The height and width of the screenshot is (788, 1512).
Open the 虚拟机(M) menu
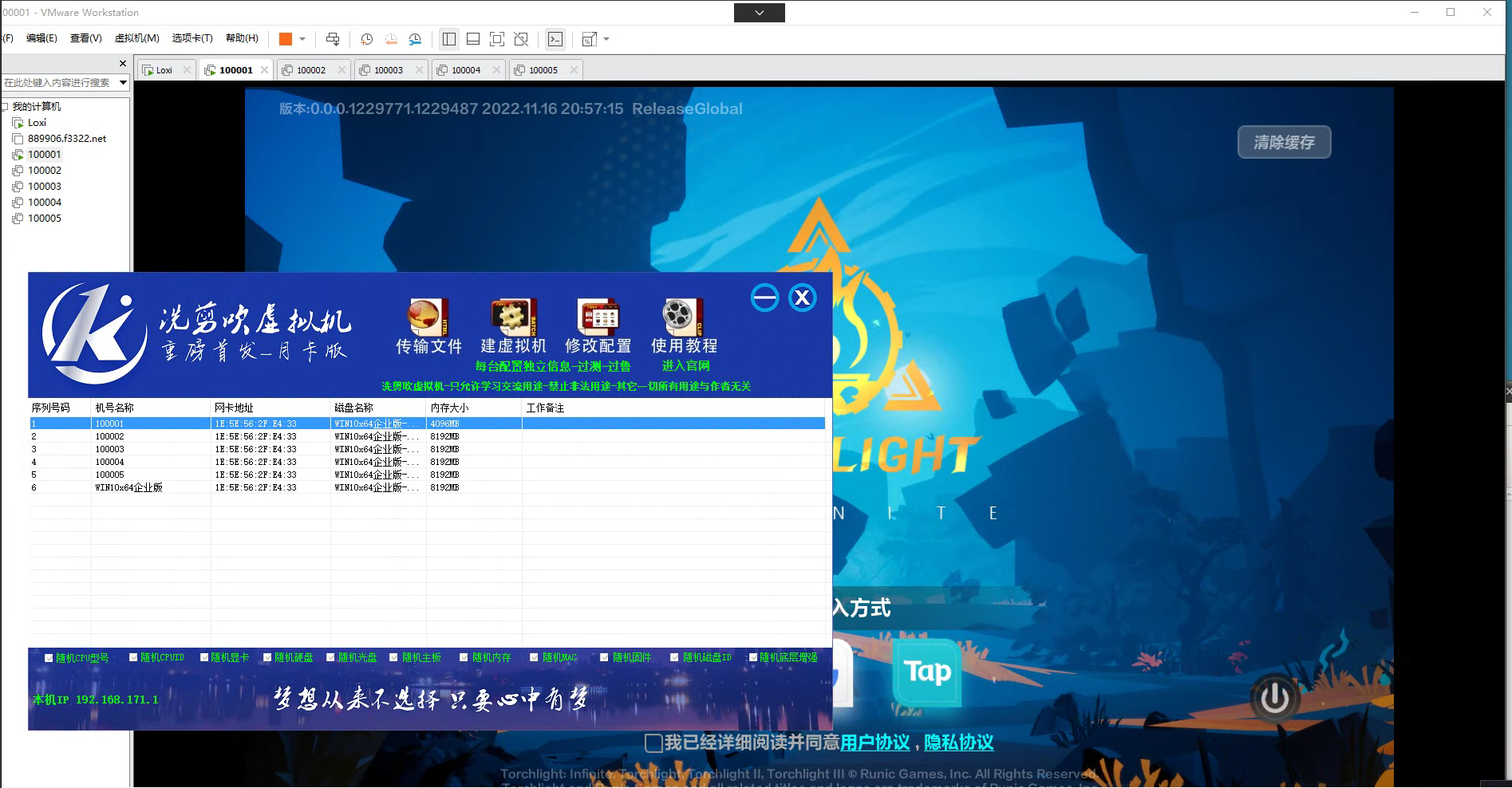[136, 38]
